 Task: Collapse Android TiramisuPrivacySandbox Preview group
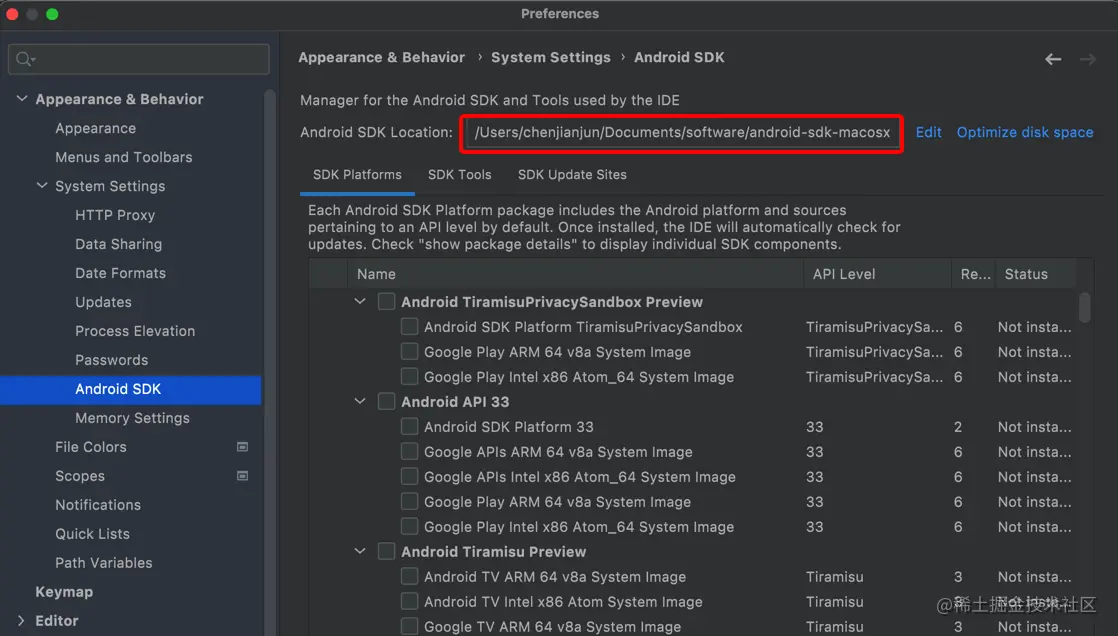click(360, 302)
